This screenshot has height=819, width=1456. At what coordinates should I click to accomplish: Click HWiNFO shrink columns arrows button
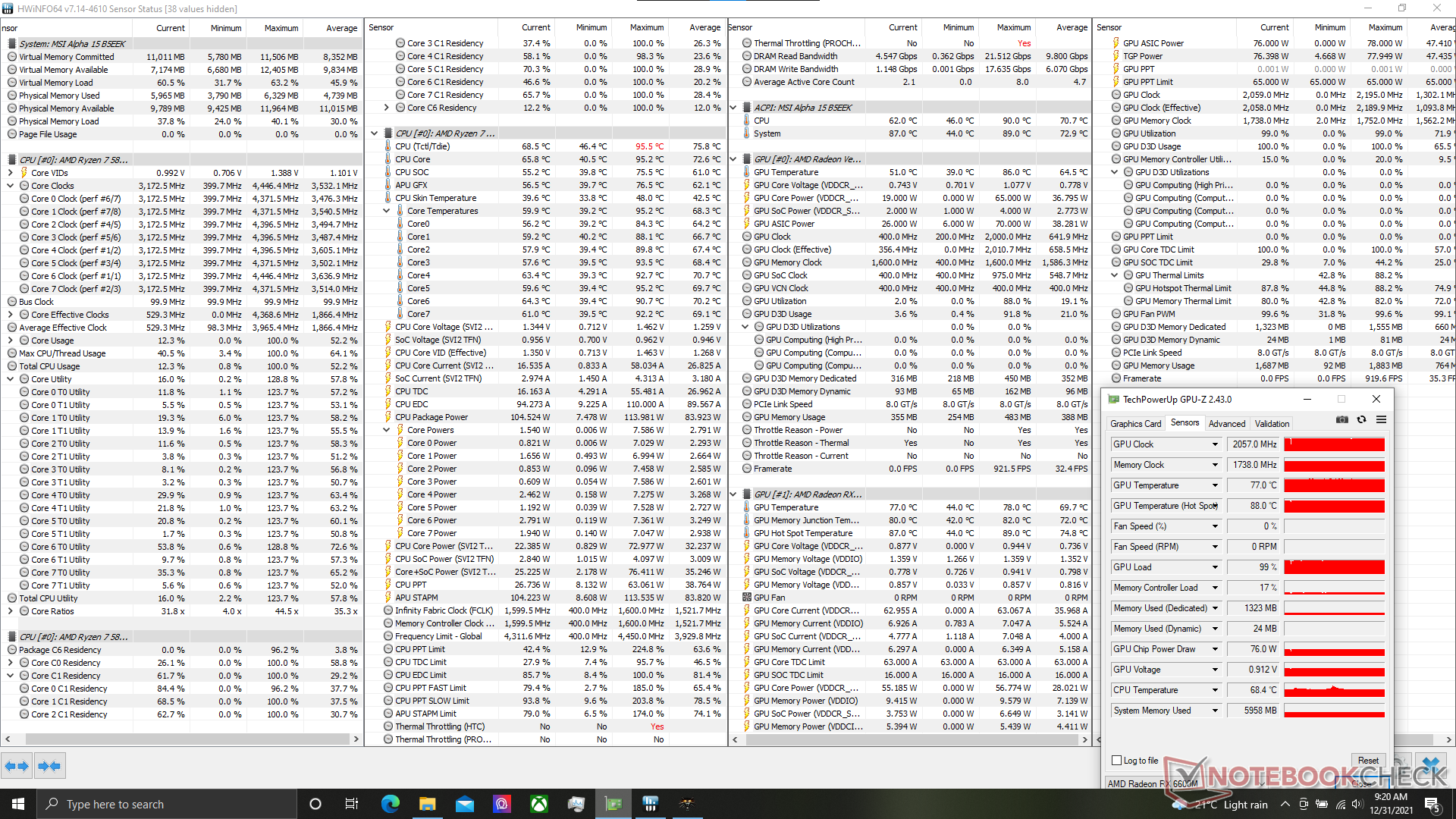[x=49, y=766]
